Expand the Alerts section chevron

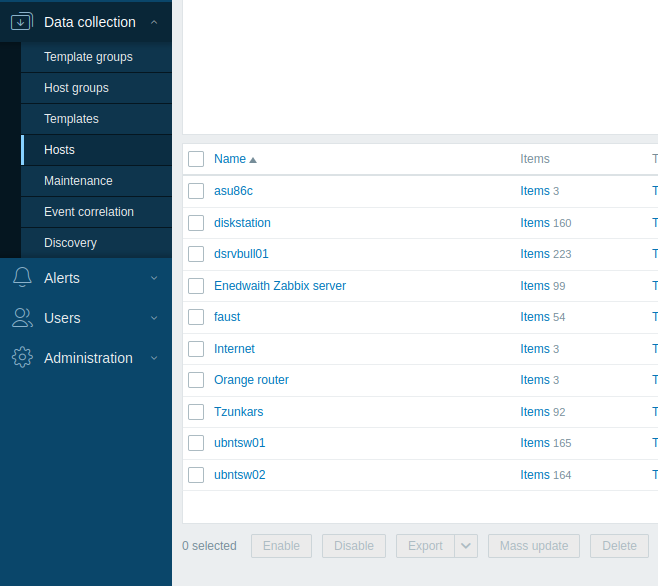154,278
